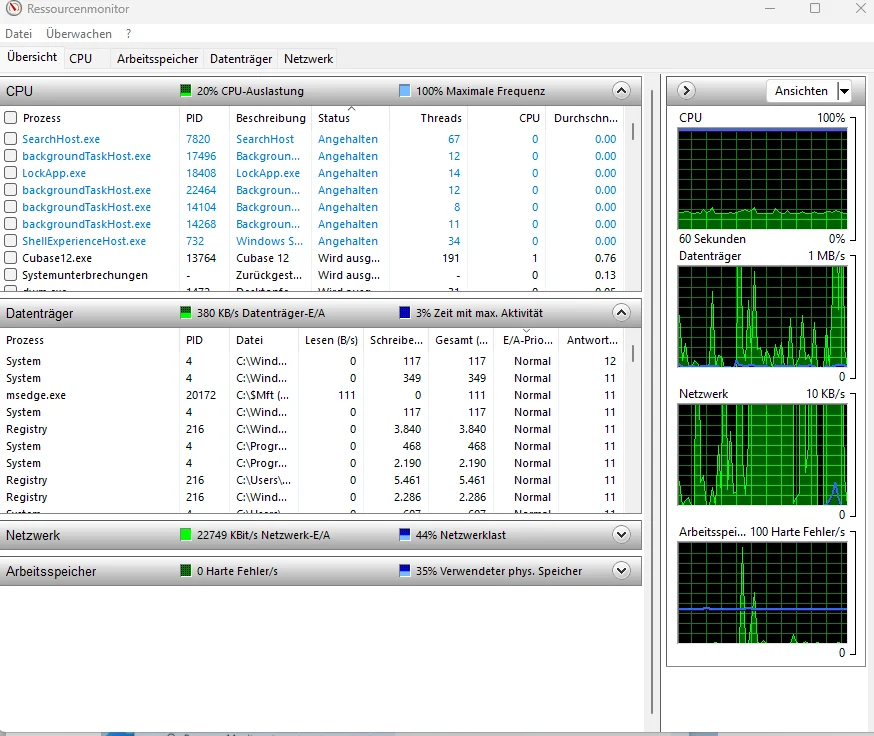Click the green CPU-Auslastung indicator square
This screenshot has height=736, width=874.
(x=186, y=90)
